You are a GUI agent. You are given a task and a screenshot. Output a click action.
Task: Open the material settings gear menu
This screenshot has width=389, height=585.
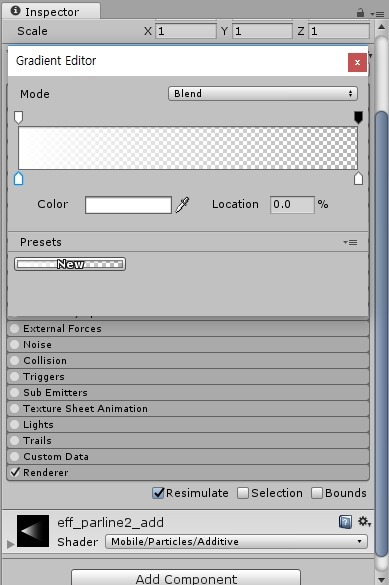click(x=364, y=522)
